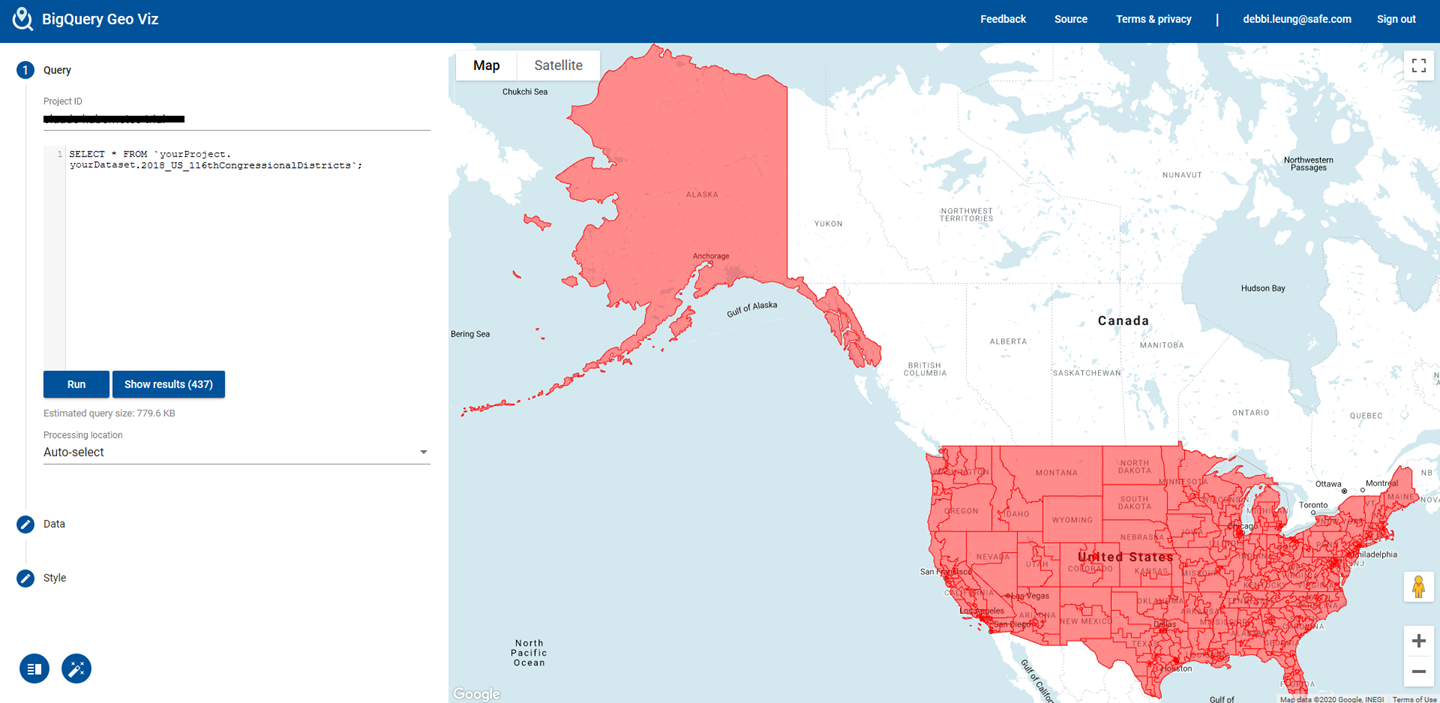Click the Data step pencil icon
The height and width of the screenshot is (703, 1440).
25,524
